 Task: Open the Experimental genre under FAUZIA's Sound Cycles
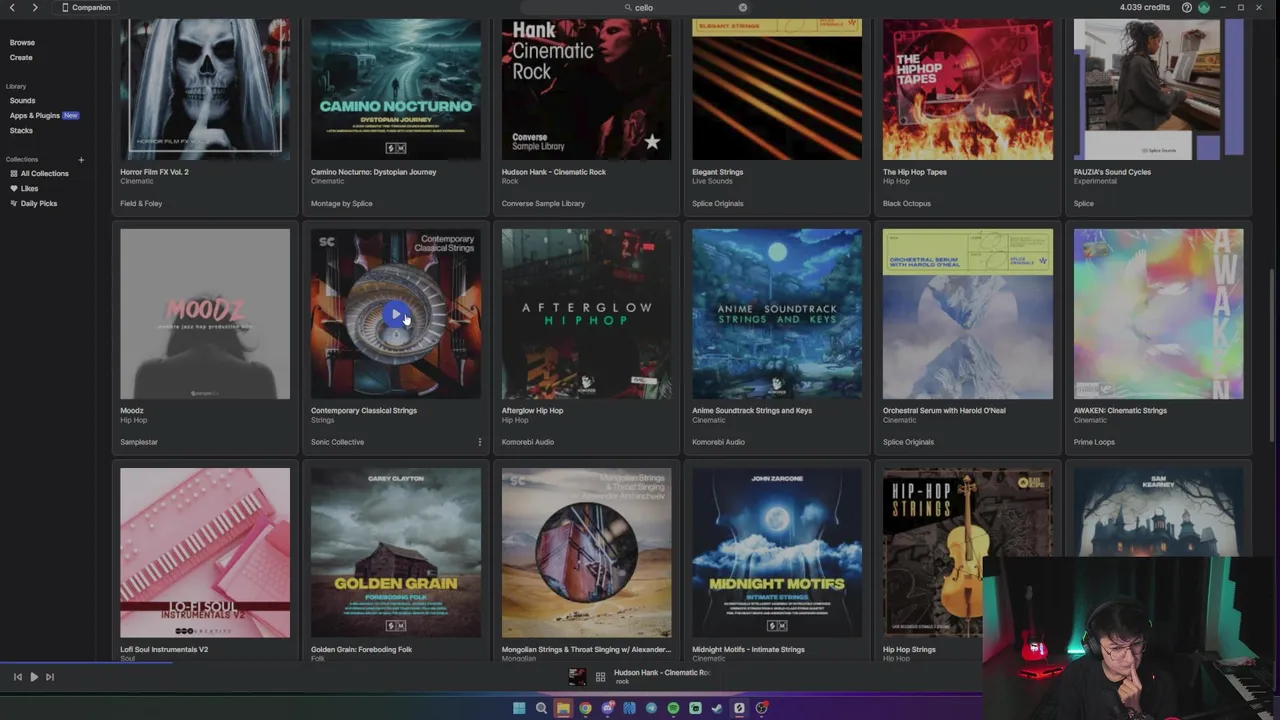(1095, 181)
